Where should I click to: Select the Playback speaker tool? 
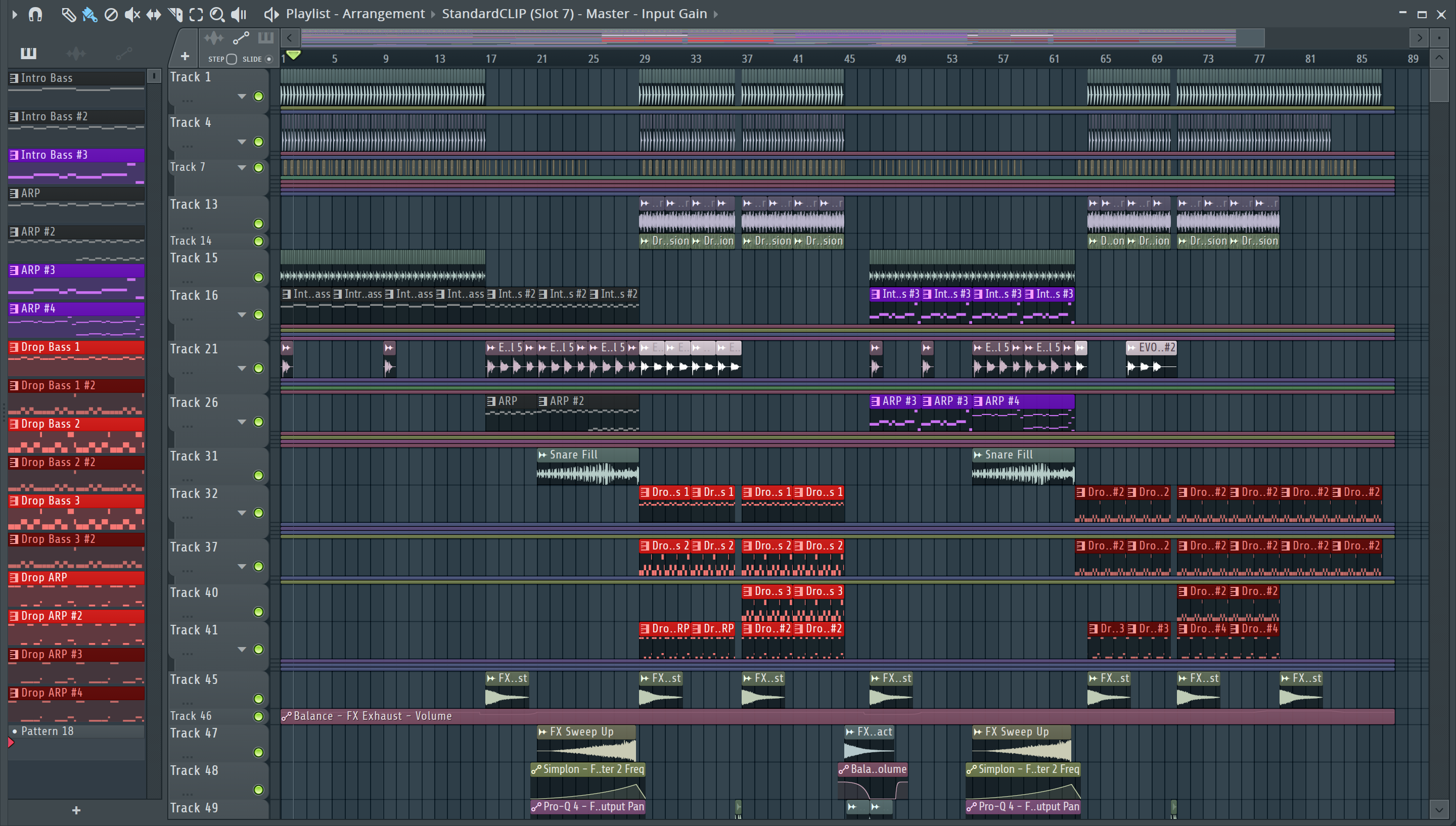pos(239,14)
